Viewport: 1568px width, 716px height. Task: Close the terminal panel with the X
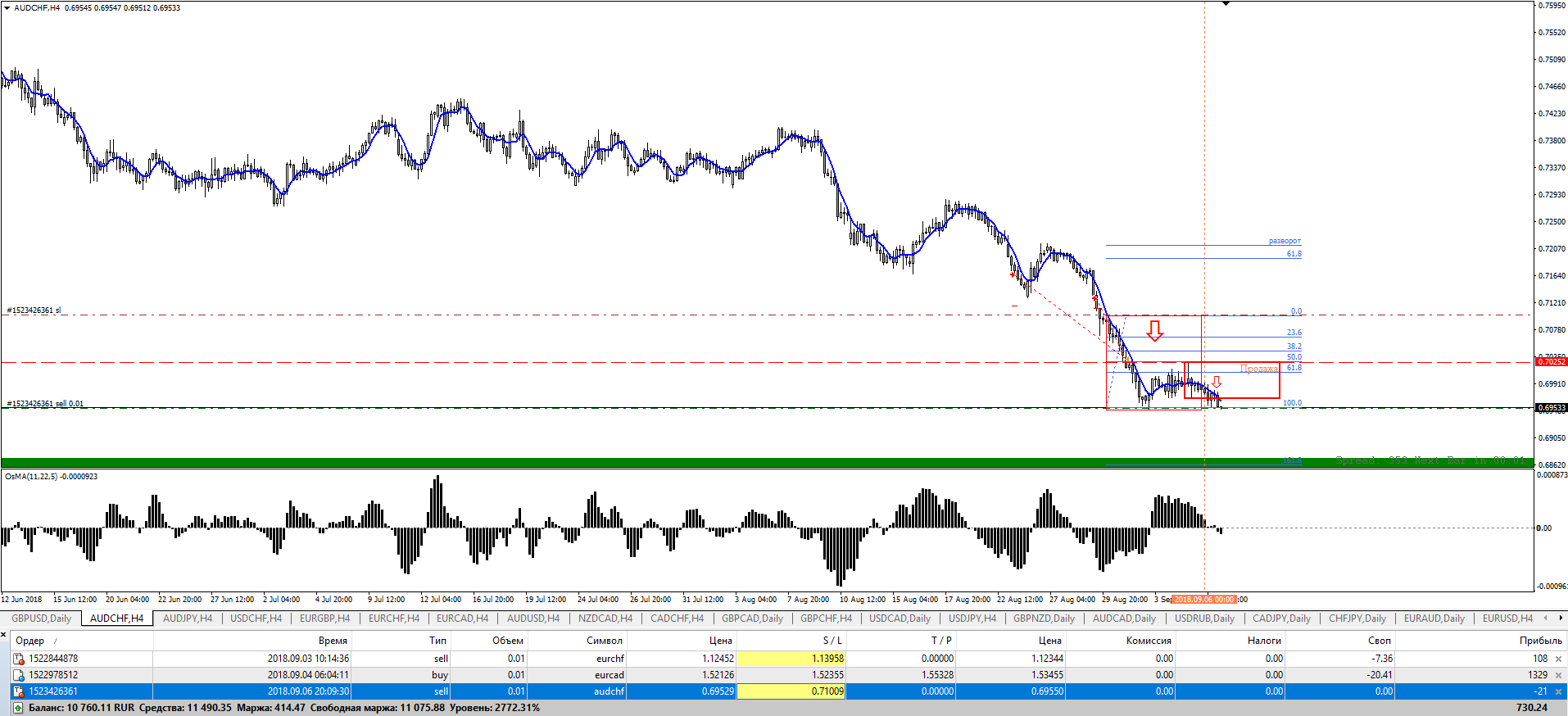(x=4, y=633)
